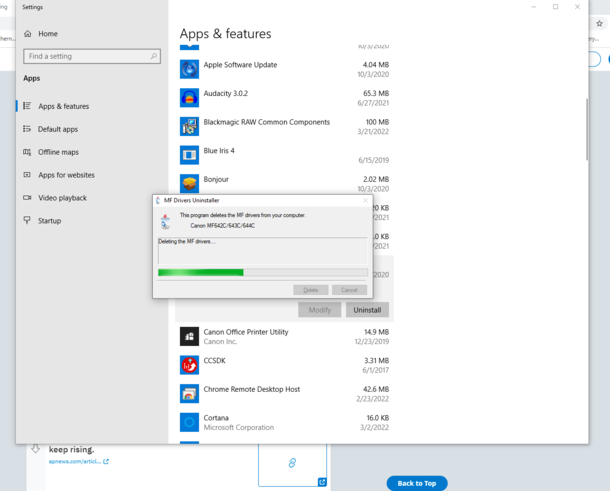Click the Blackmagic RAW Common Components icon
This screenshot has width=610, height=491.
click(189, 126)
